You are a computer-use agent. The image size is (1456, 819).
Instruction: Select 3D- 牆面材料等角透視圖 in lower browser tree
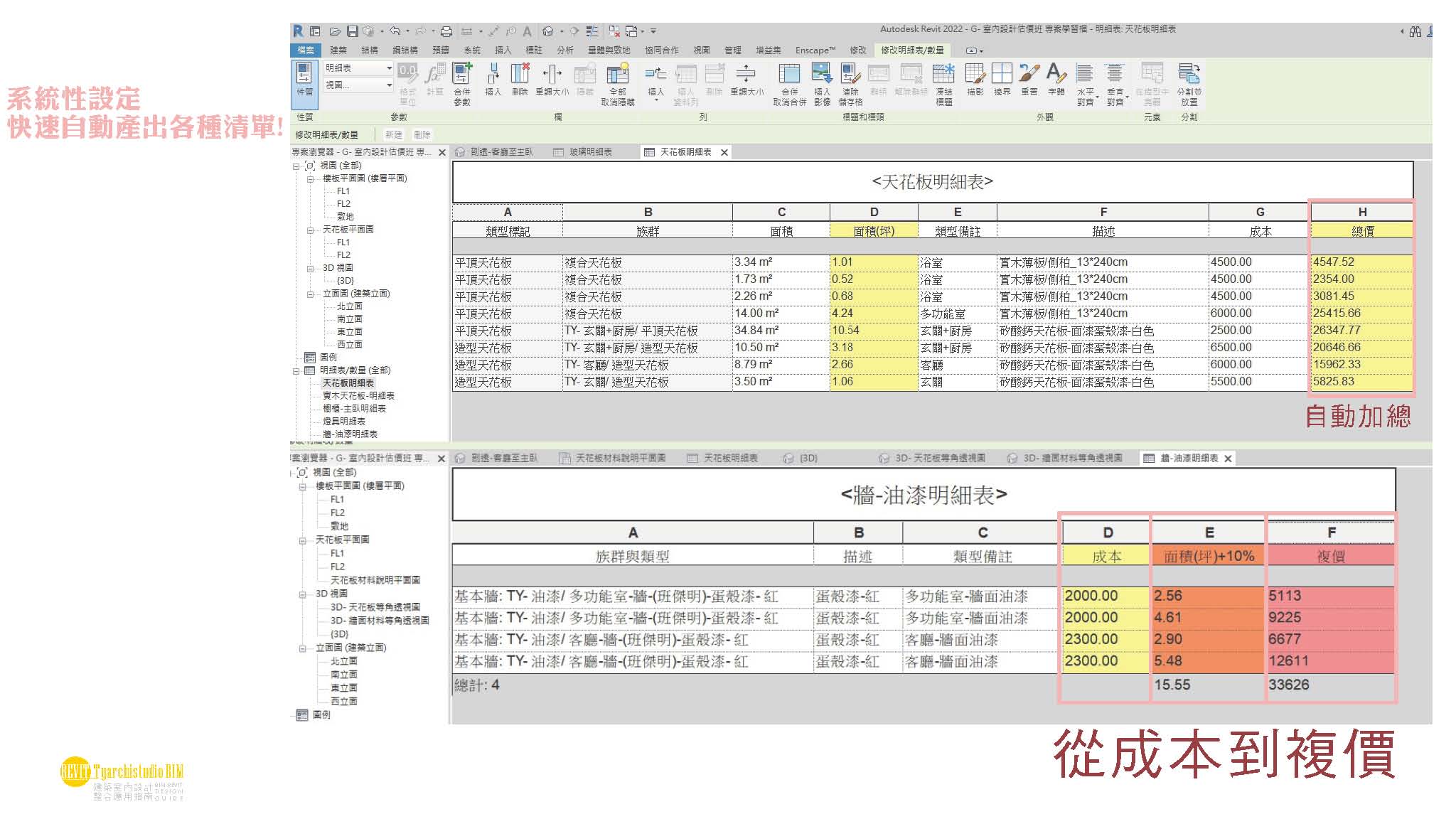(x=379, y=621)
